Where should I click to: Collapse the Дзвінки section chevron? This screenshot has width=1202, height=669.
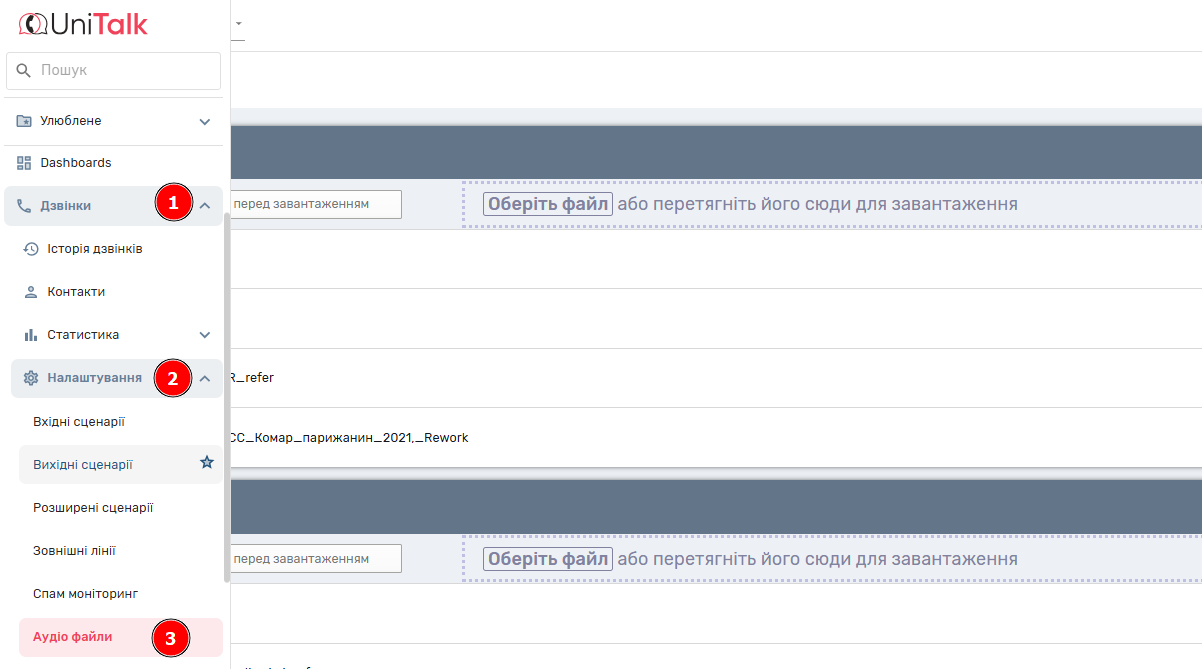(205, 206)
